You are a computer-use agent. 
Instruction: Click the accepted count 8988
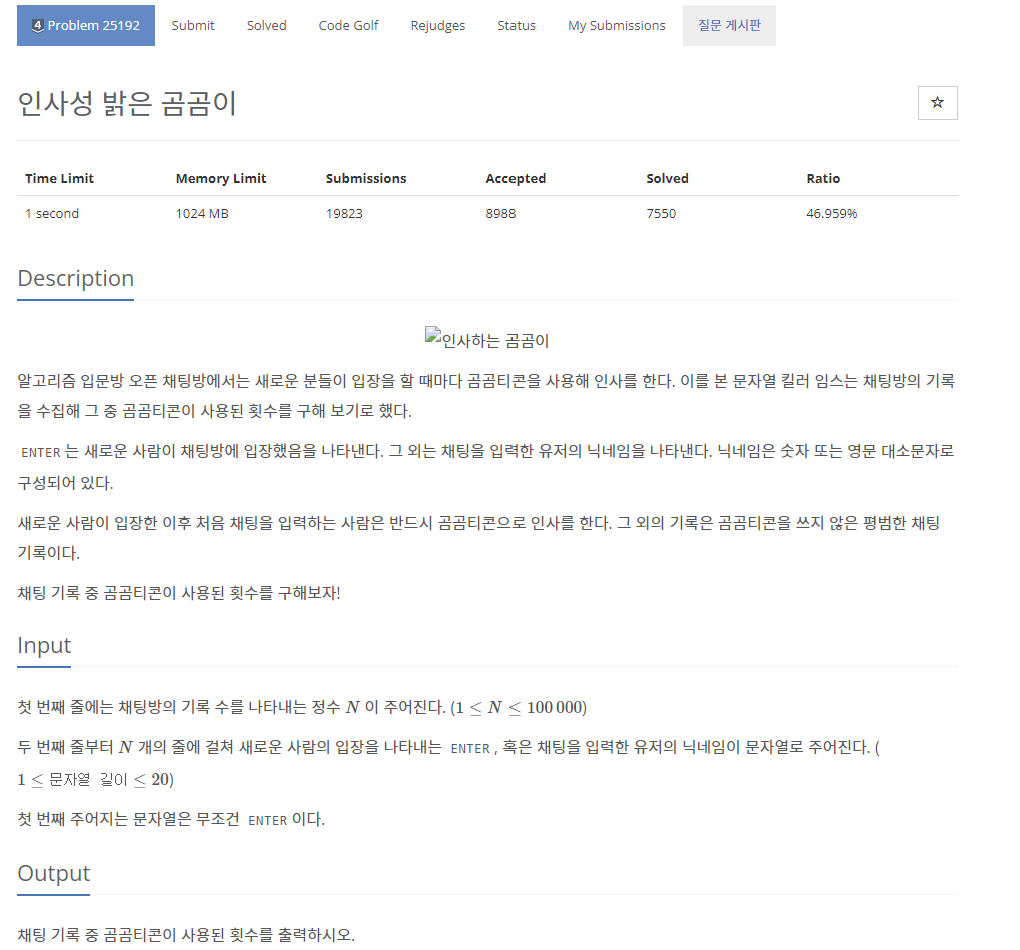[500, 213]
